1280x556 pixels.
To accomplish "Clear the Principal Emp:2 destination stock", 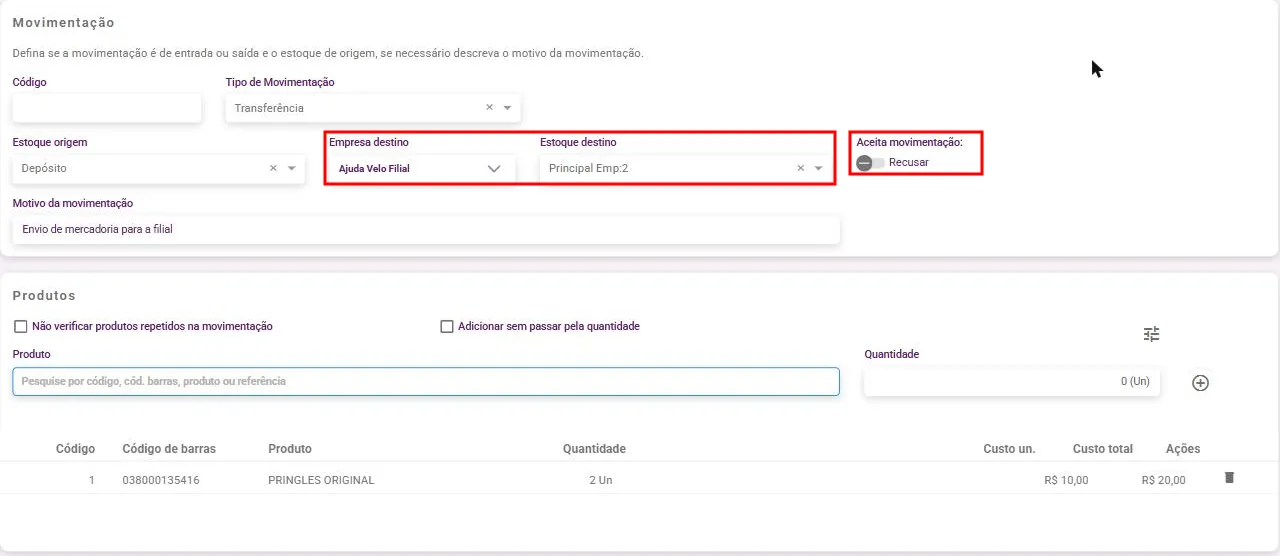I will pyautogui.click(x=800, y=169).
